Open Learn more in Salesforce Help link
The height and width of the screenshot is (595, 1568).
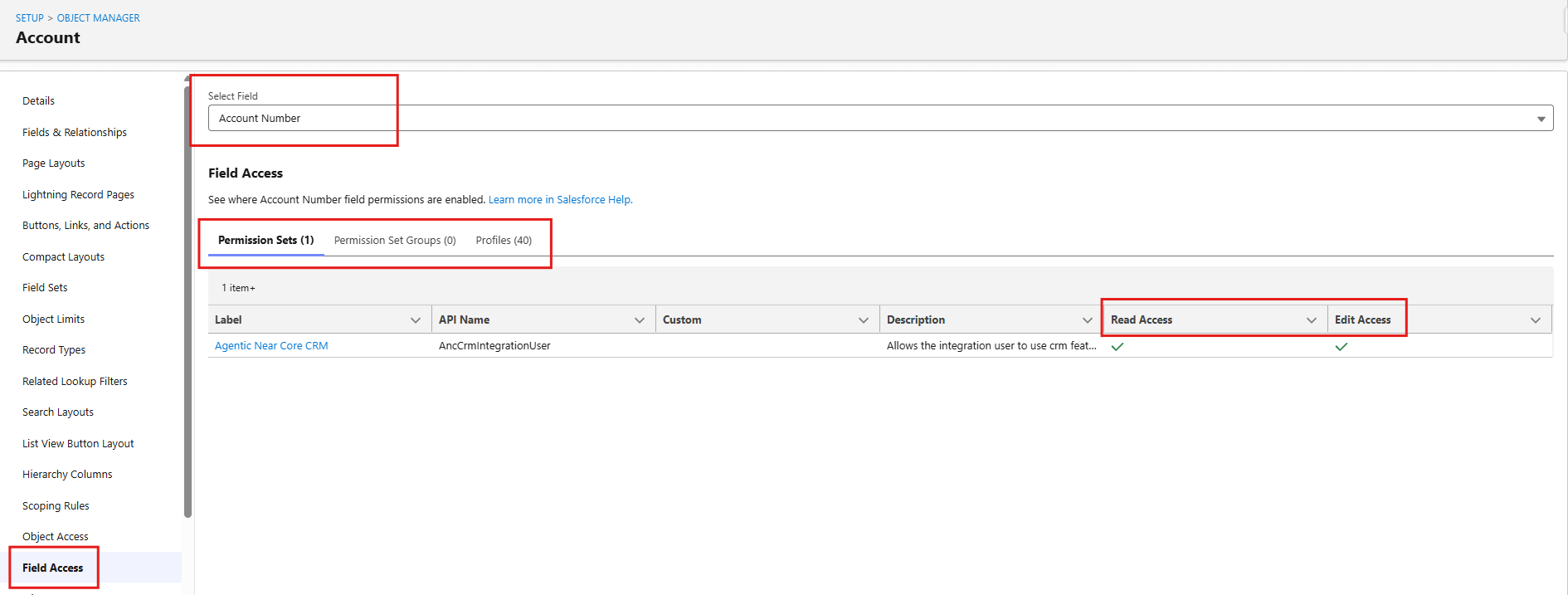[x=560, y=200]
